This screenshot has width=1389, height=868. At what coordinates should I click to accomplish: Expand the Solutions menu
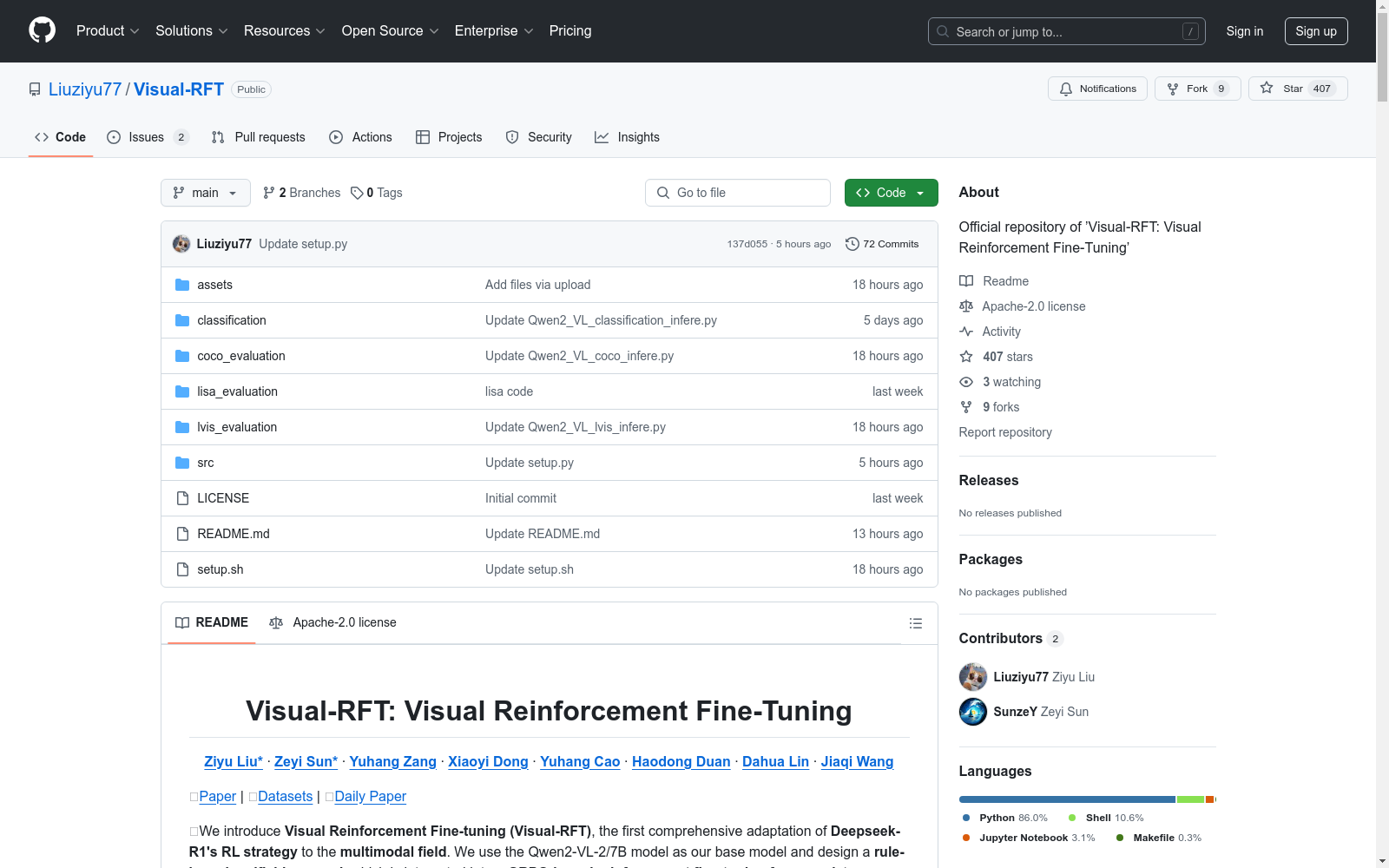coord(192,30)
